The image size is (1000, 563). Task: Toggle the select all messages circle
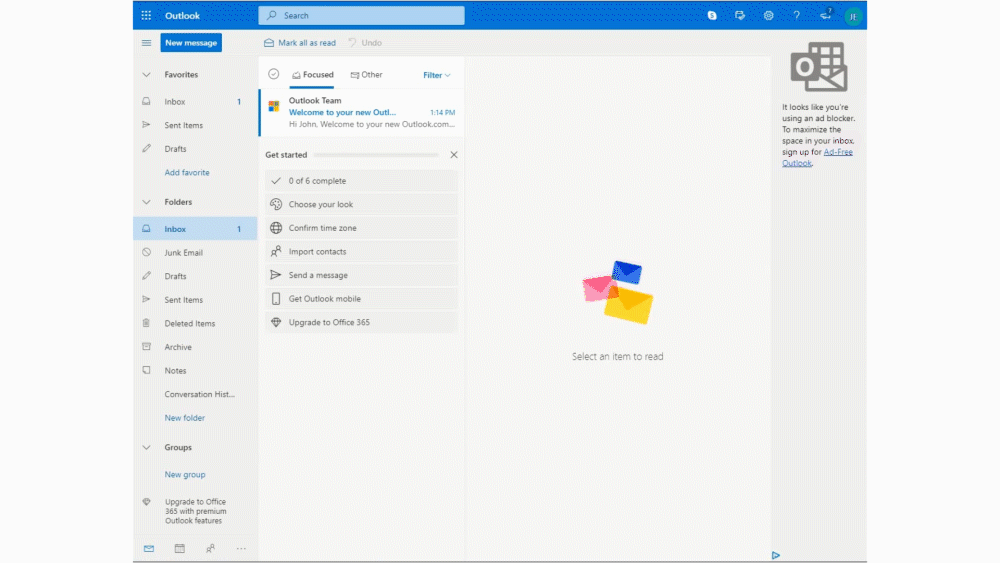pyautogui.click(x=274, y=74)
